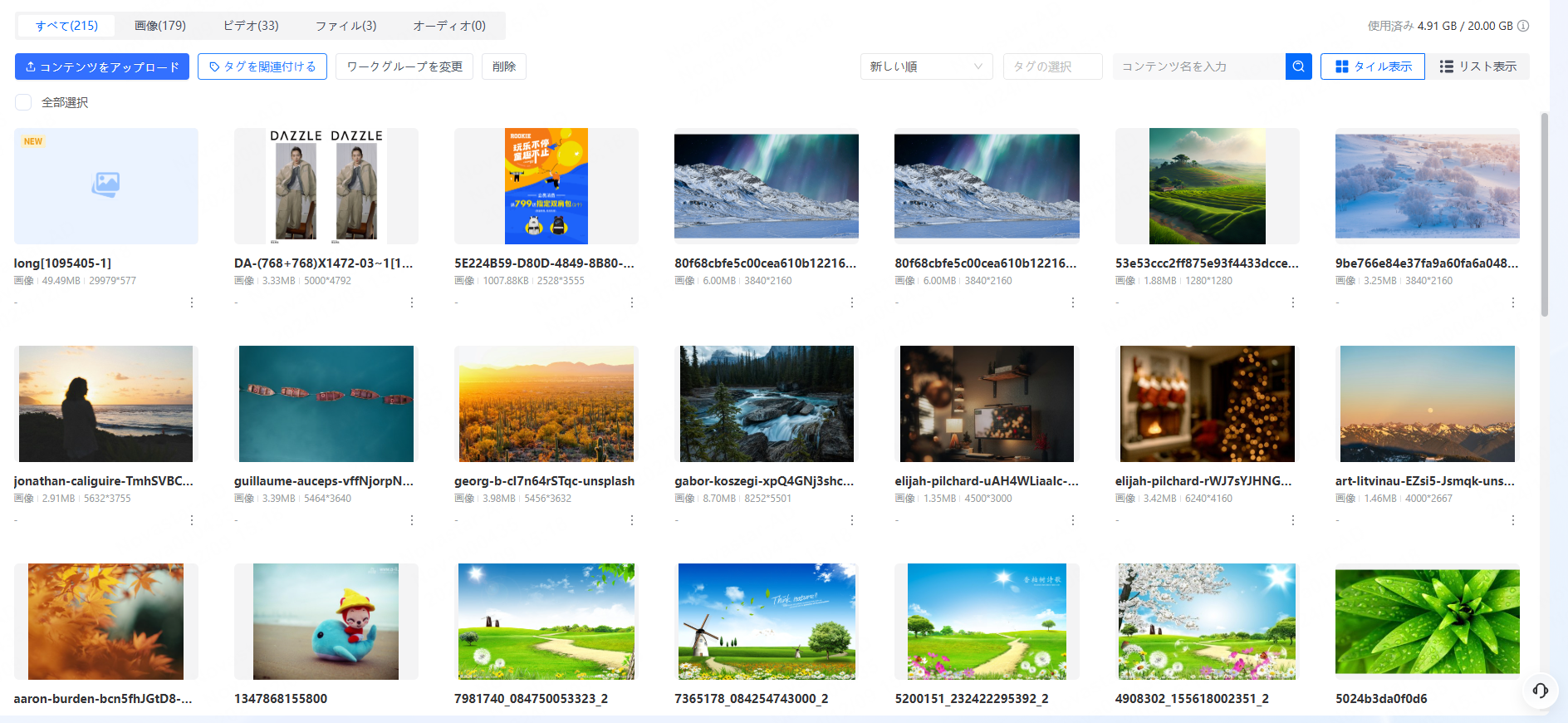This screenshot has height=723, width=1568.
Task: Check the 全部選択 select-all checkbox
Action: pos(24,102)
